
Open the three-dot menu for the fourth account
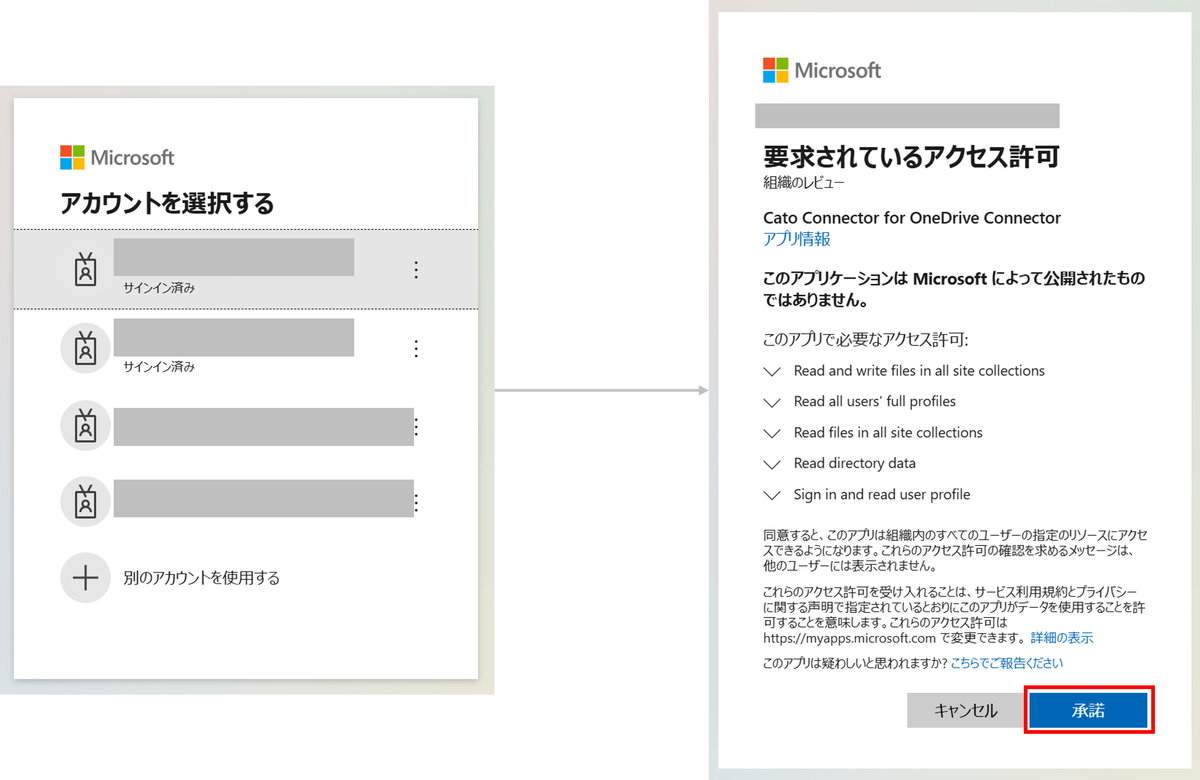[x=417, y=502]
